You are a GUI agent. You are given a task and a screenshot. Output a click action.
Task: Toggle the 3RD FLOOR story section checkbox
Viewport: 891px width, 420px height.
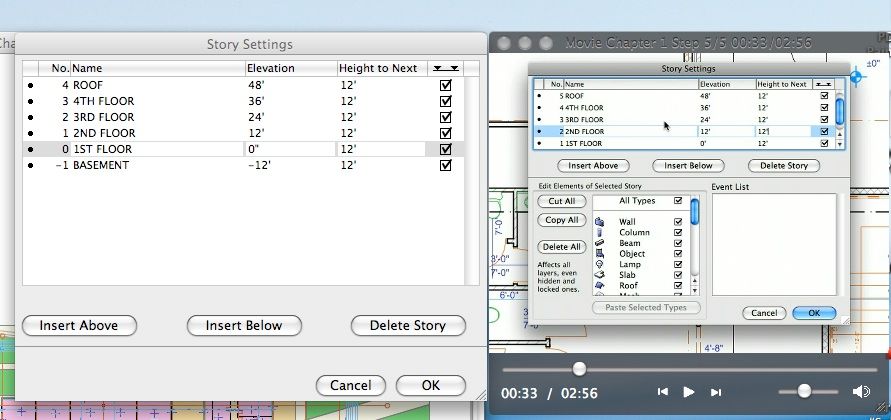pyautogui.click(x=446, y=117)
